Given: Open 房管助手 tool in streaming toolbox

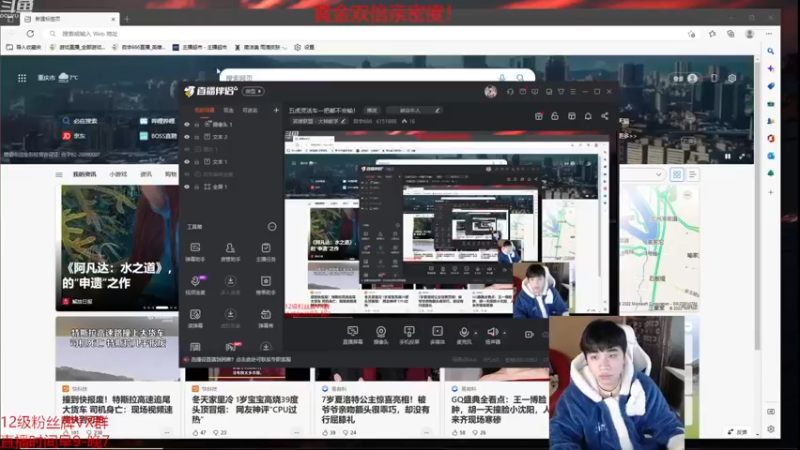Looking at the screenshot, I should coord(230,252).
